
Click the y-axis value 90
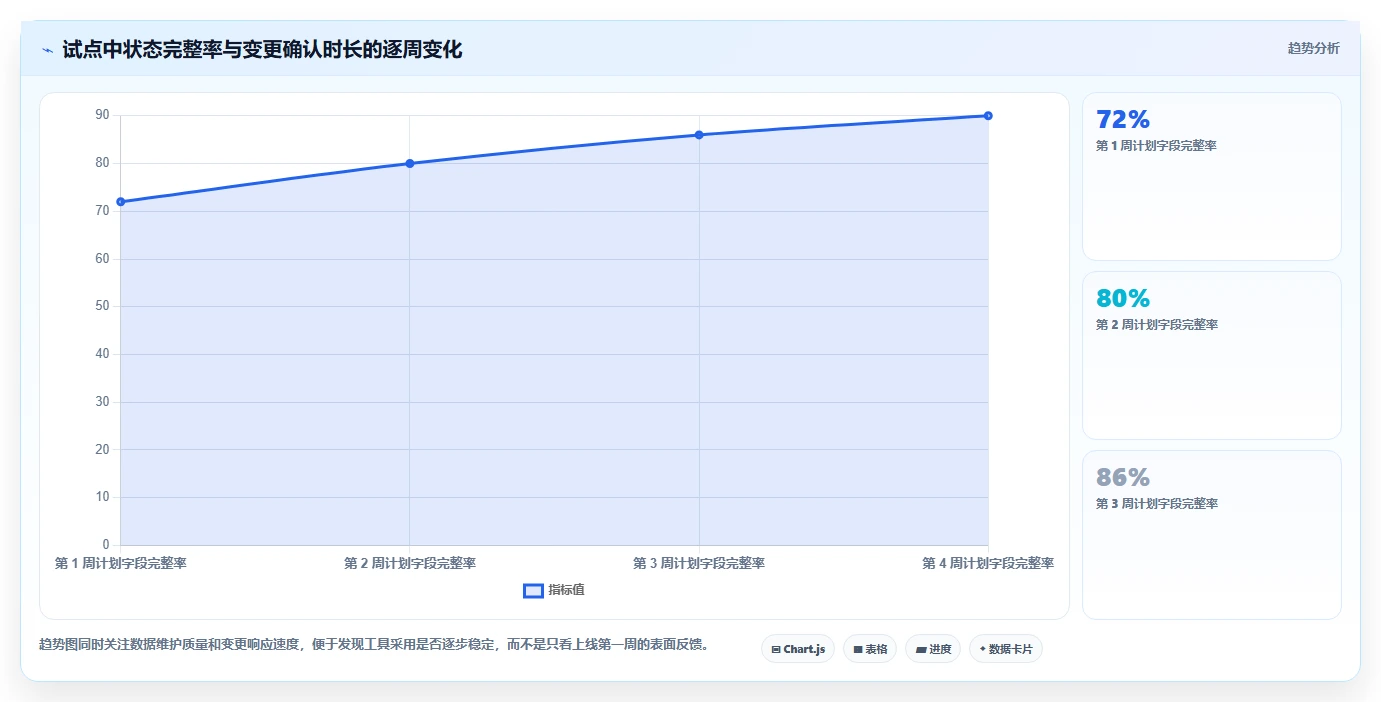(102, 115)
